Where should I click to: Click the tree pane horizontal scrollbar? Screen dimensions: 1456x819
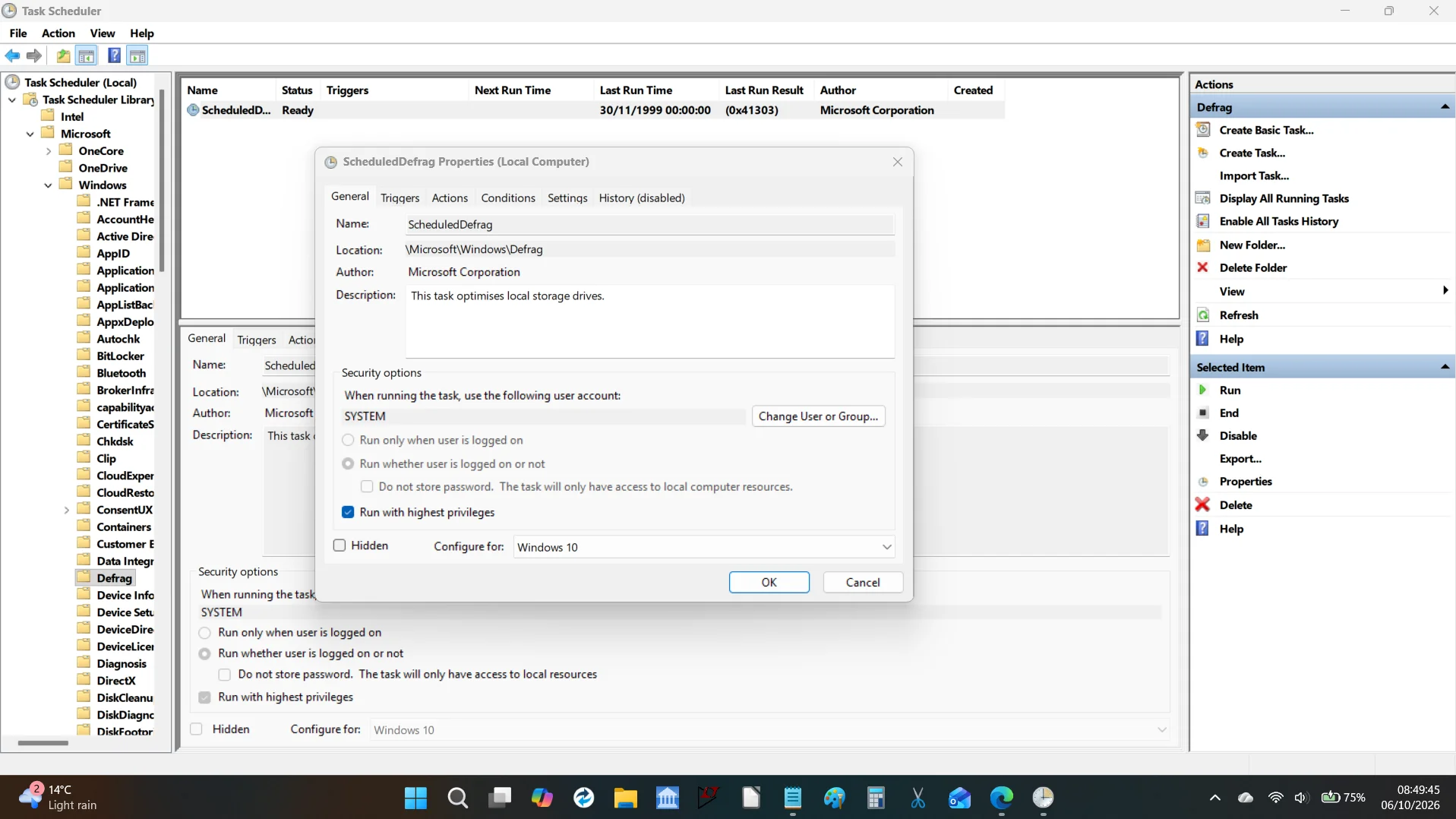[43, 743]
